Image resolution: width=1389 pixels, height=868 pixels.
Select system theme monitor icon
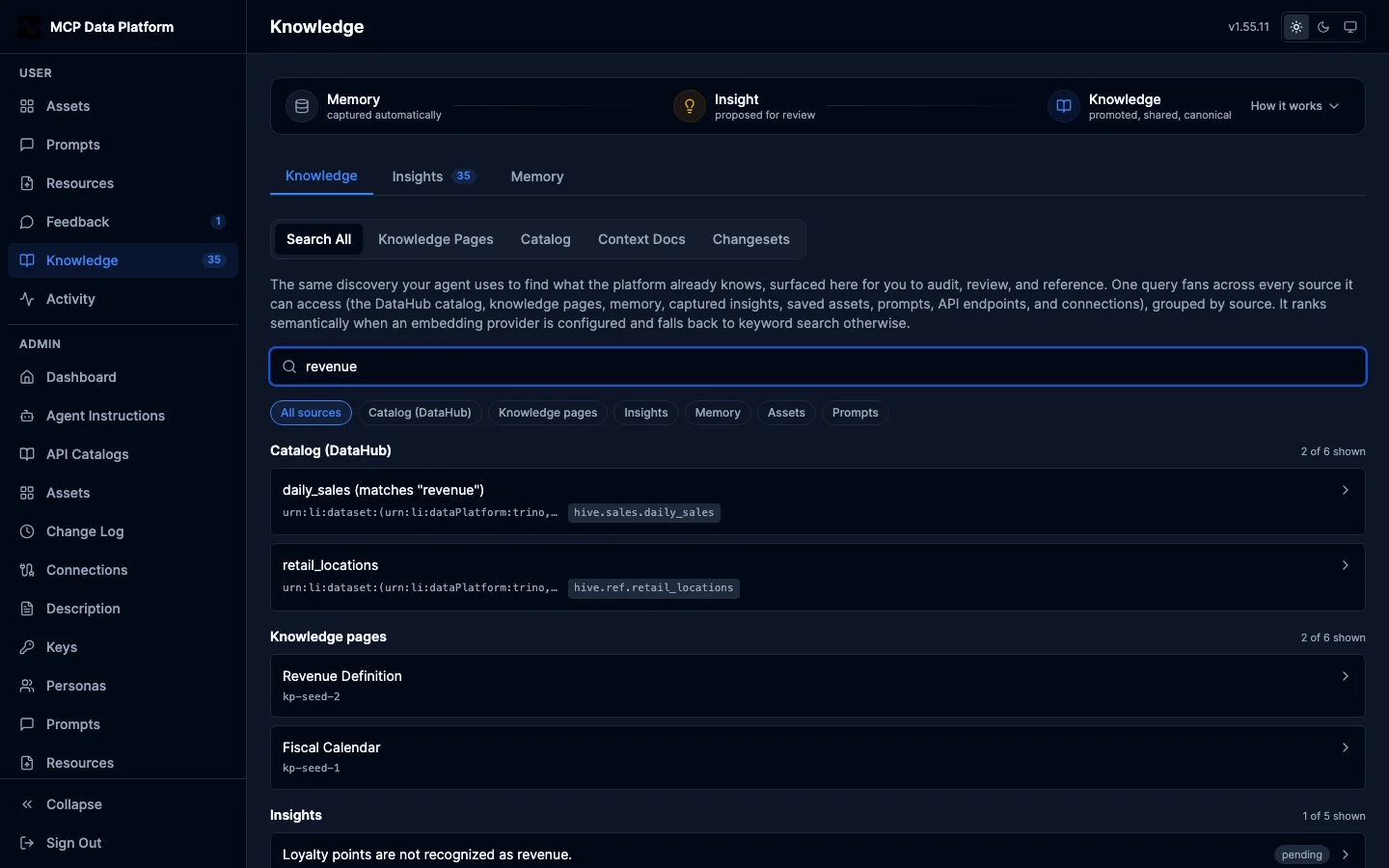tap(1350, 27)
